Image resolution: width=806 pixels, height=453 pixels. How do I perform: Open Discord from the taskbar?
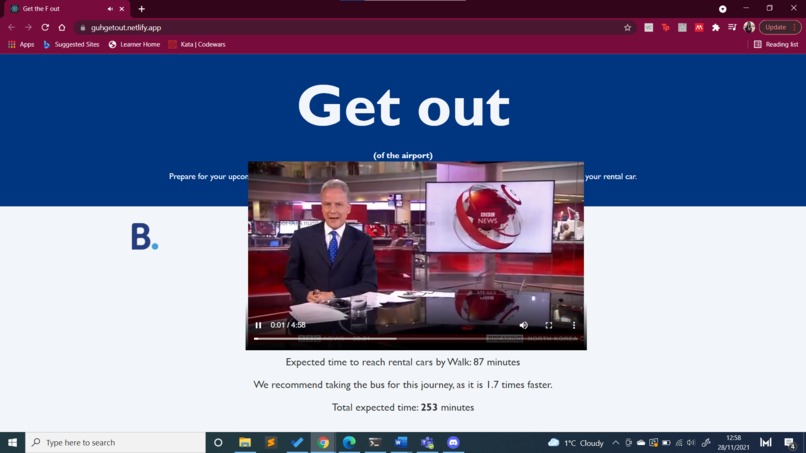point(453,442)
